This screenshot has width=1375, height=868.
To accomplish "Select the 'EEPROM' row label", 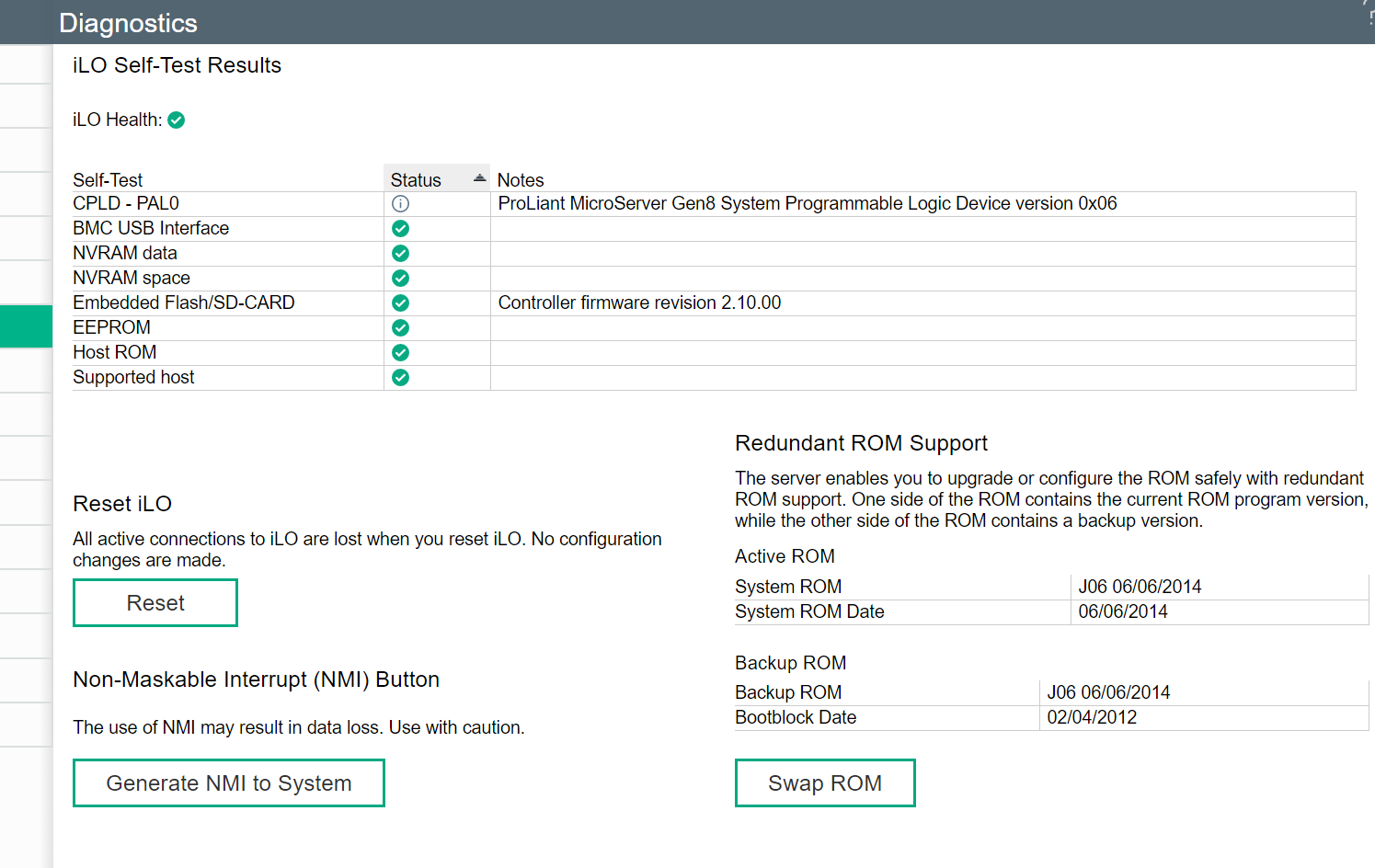I will [x=111, y=327].
